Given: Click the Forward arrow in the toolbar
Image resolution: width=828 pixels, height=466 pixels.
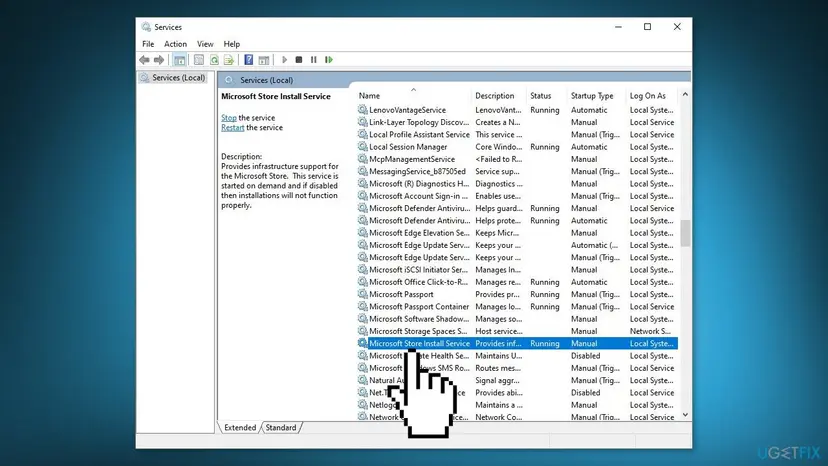Looking at the screenshot, I should 158,60.
